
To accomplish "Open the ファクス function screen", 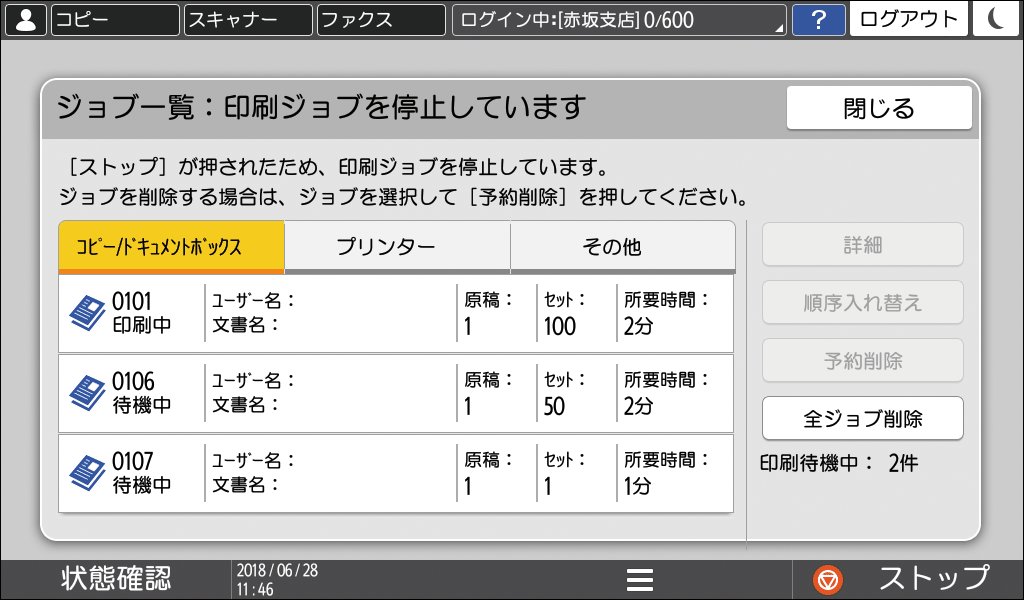I will pos(380,19).
